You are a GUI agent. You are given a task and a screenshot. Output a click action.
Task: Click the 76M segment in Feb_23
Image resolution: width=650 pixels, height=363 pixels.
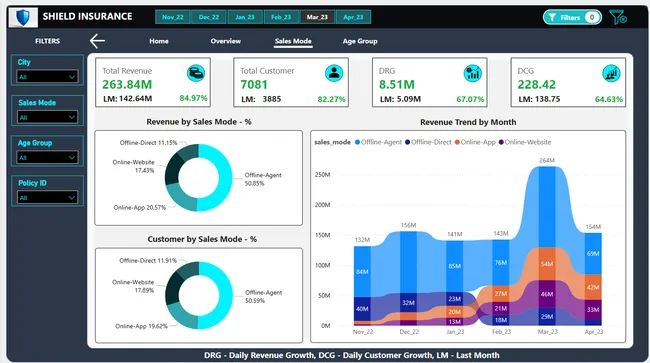point(501,262)
